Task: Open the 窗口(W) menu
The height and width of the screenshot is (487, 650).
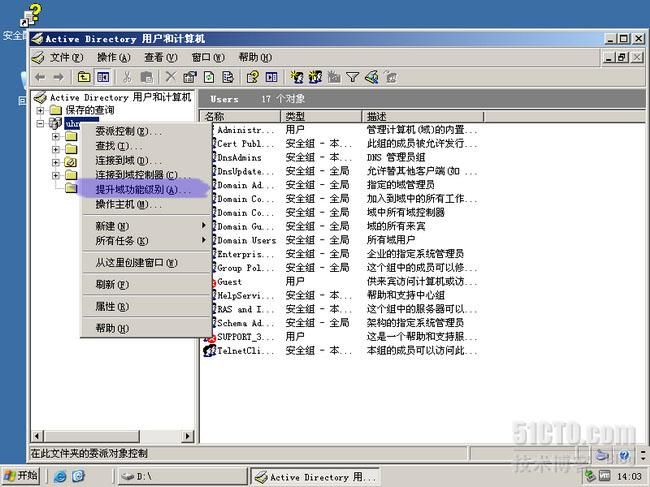Action: pyautogui.click(x=208, y=58)
